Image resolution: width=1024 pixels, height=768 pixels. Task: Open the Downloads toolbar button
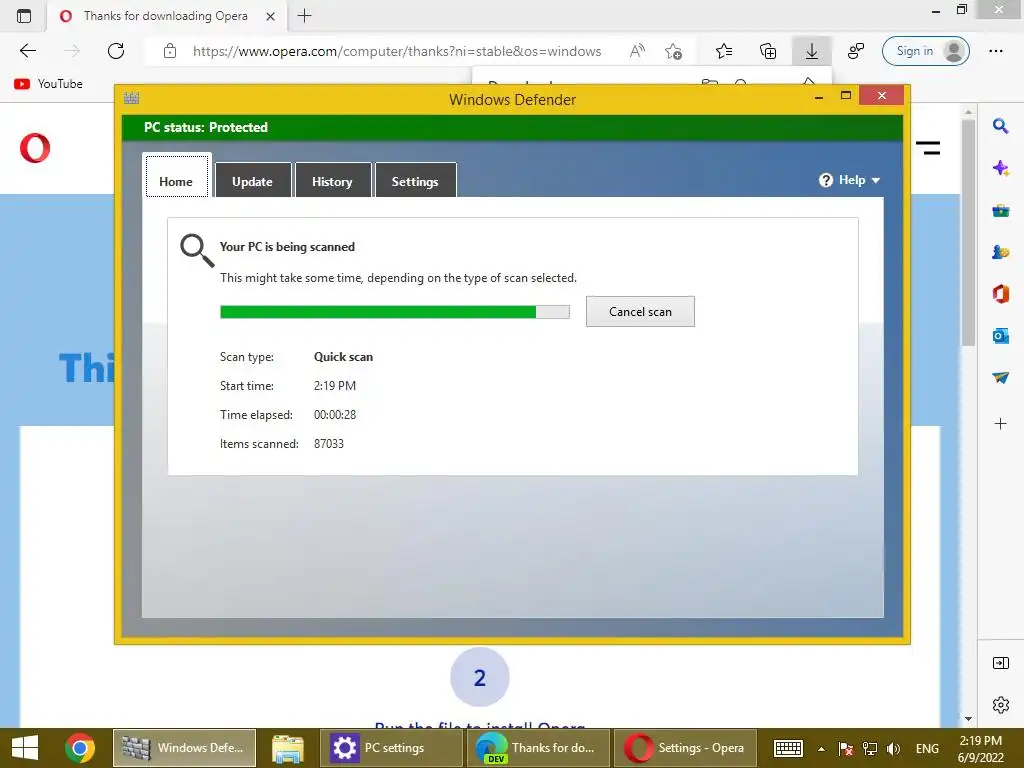point(811,51)
